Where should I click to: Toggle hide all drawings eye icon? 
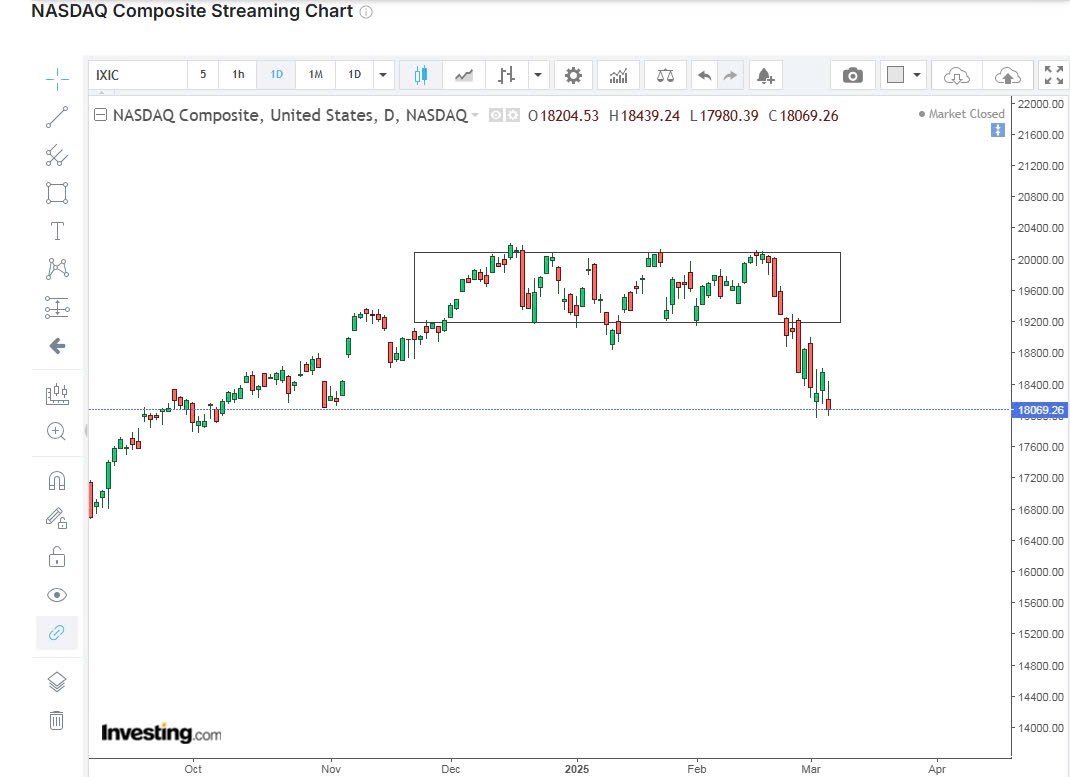pyautogui.click(x=57, y=596)
